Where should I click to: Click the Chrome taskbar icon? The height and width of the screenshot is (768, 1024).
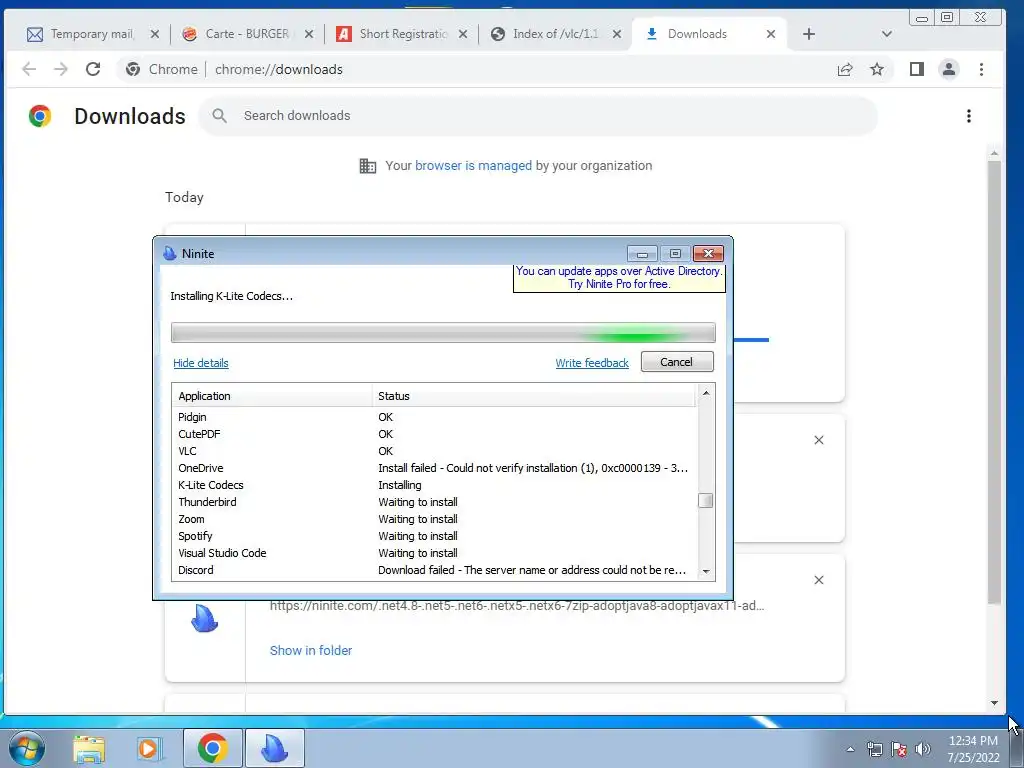coord(212,748)
